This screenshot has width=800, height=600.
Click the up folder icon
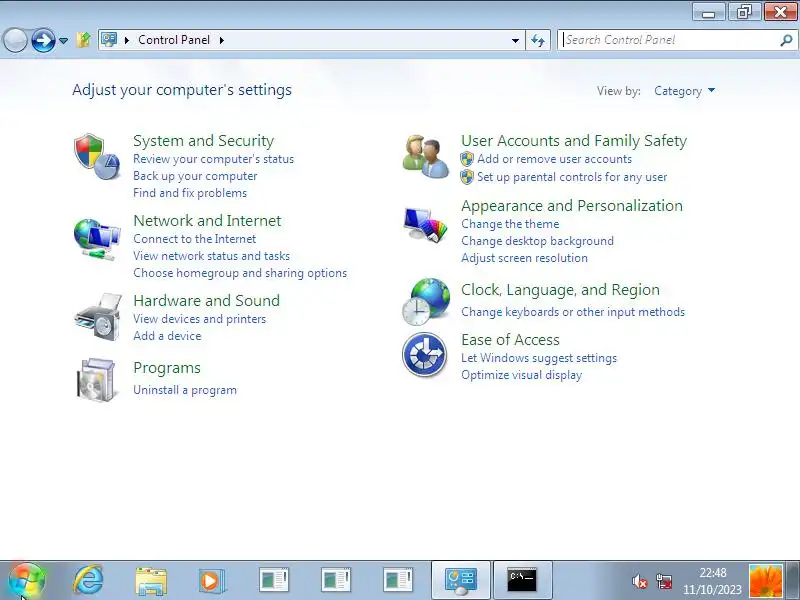click(x=84, y=40)
